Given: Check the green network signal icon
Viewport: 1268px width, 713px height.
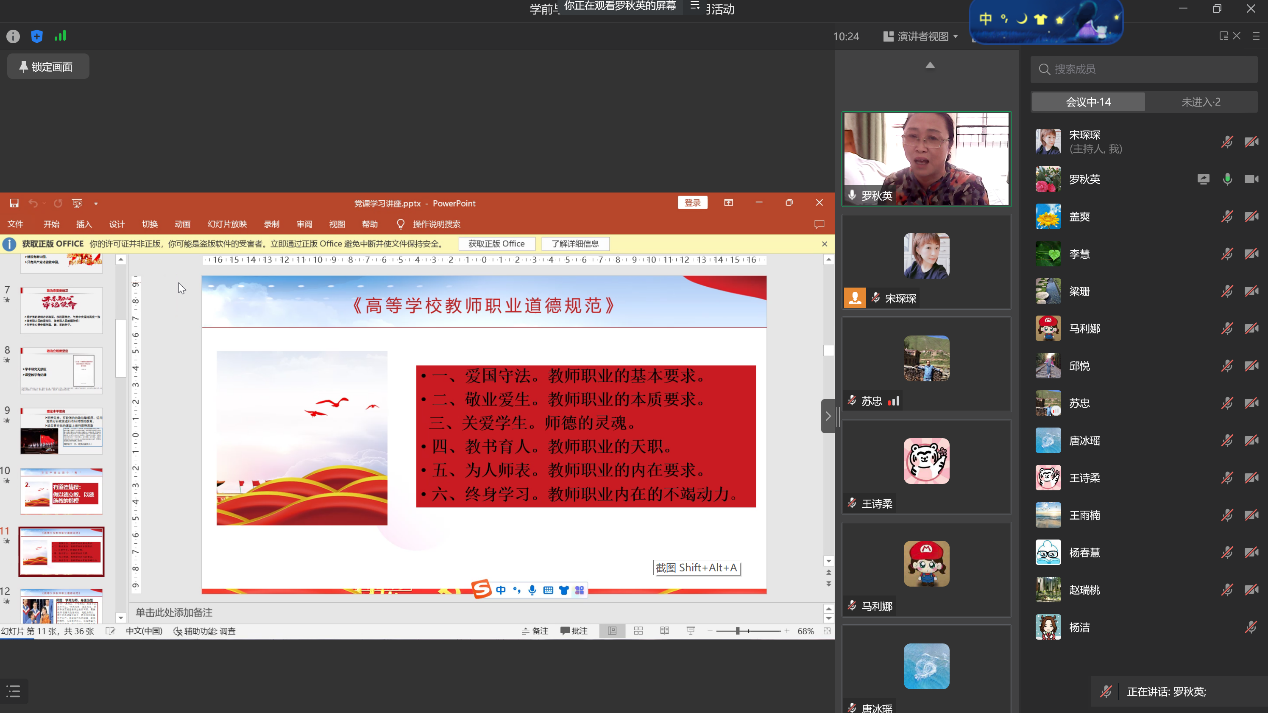Looking at the screenshot, I should click(60, 36).
